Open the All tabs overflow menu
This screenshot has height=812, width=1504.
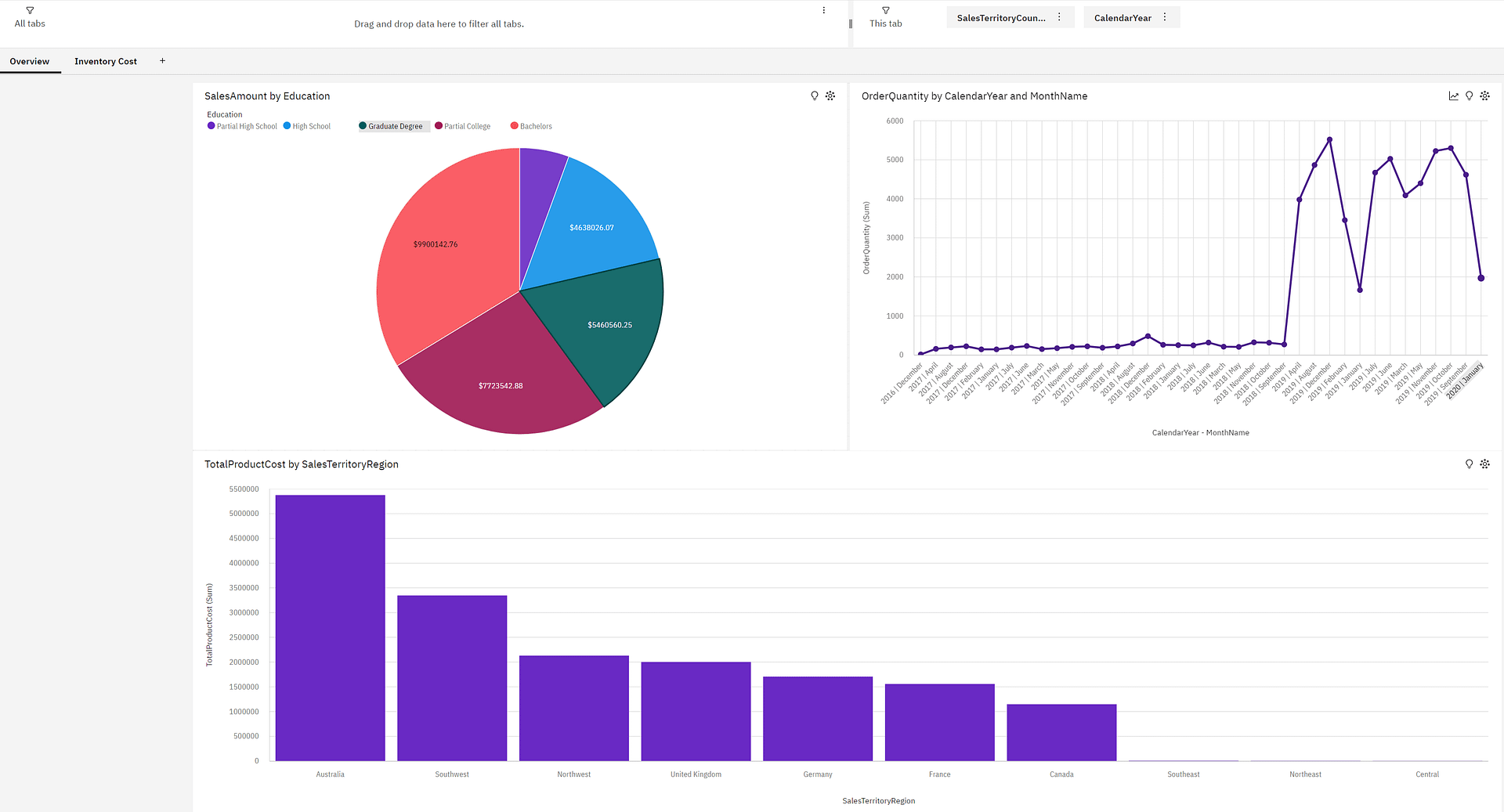pos(823,10)
